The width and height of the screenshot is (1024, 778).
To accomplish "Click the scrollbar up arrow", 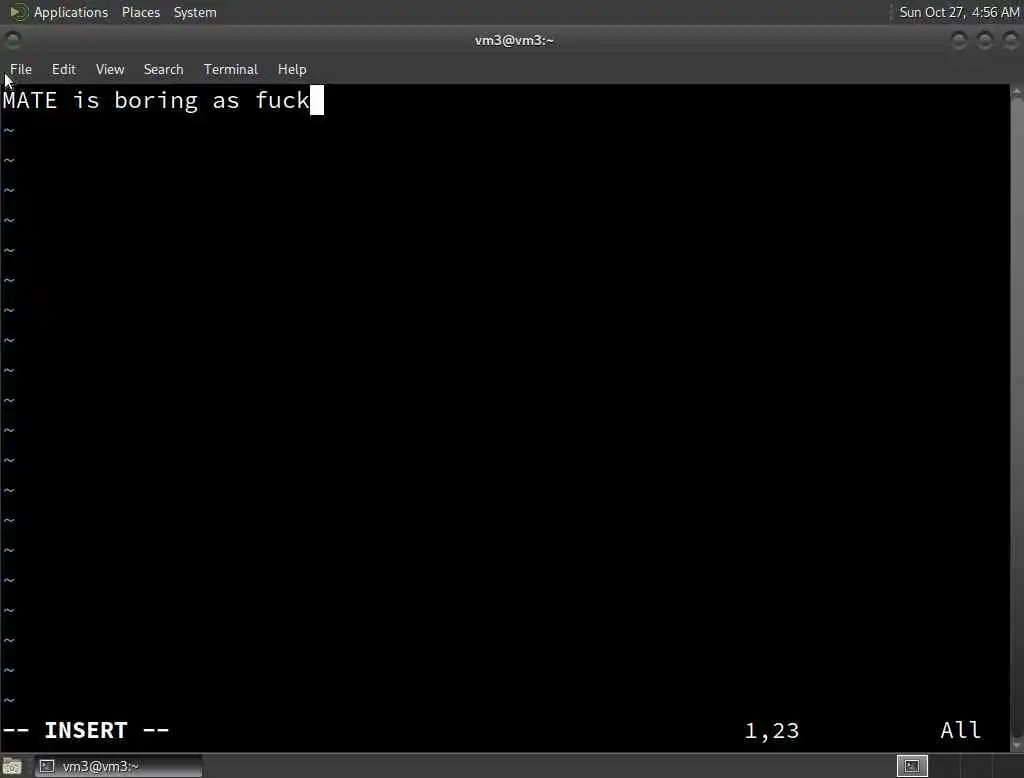I will (x=1017, y=92).
